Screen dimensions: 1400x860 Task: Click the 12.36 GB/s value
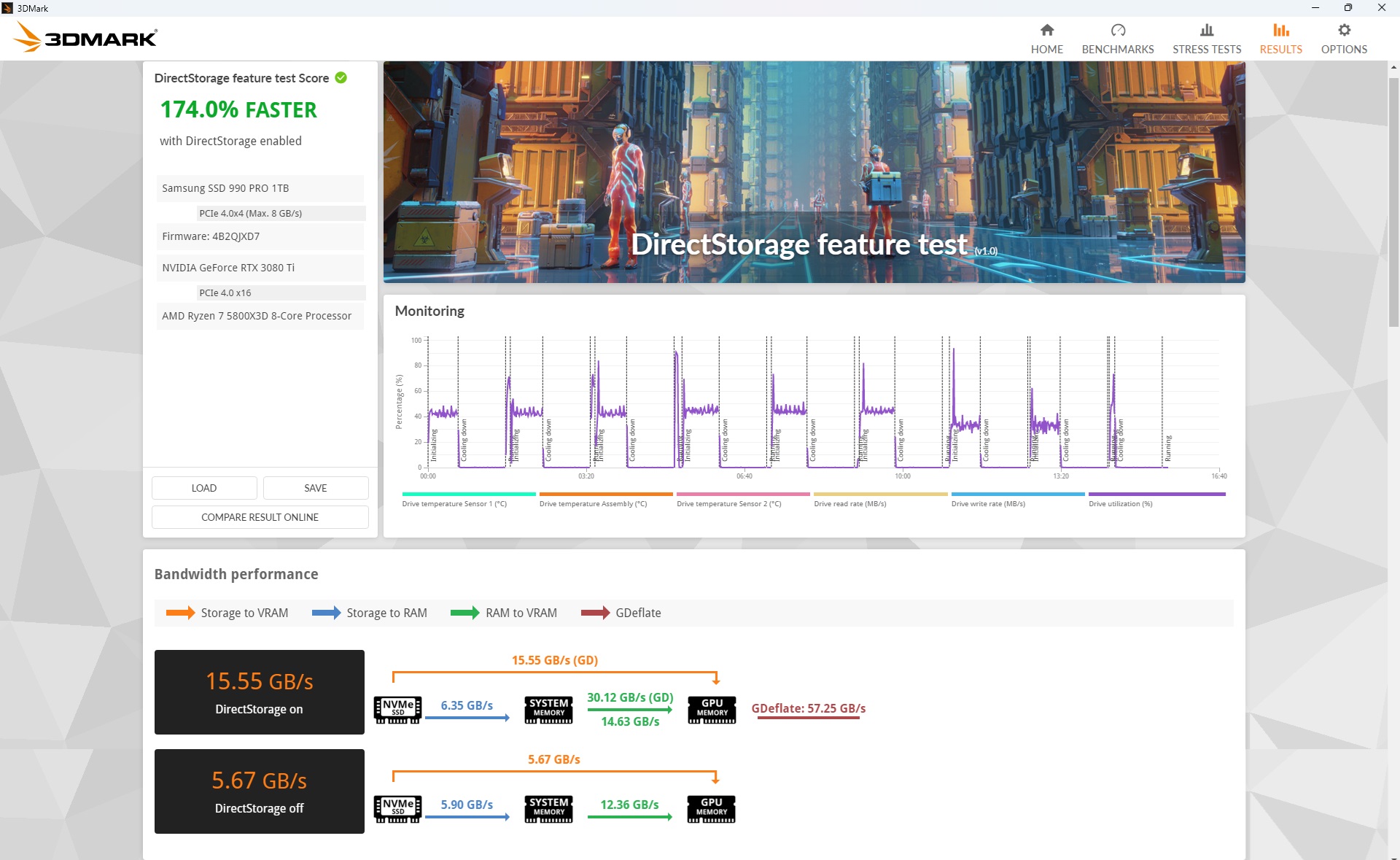pyautogui.click(x=629, y=805)
